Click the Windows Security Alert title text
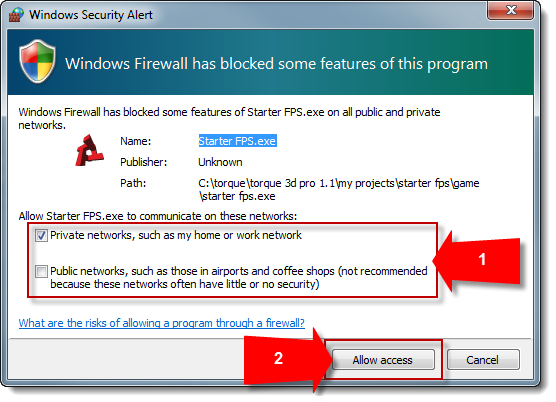 point(91,15)
